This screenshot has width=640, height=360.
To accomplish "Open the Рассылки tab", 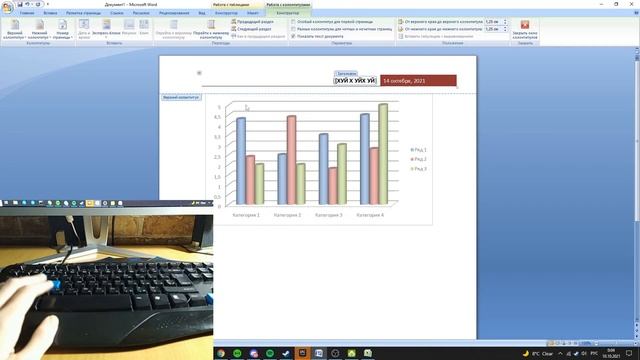I will click(x=141, y=13).
